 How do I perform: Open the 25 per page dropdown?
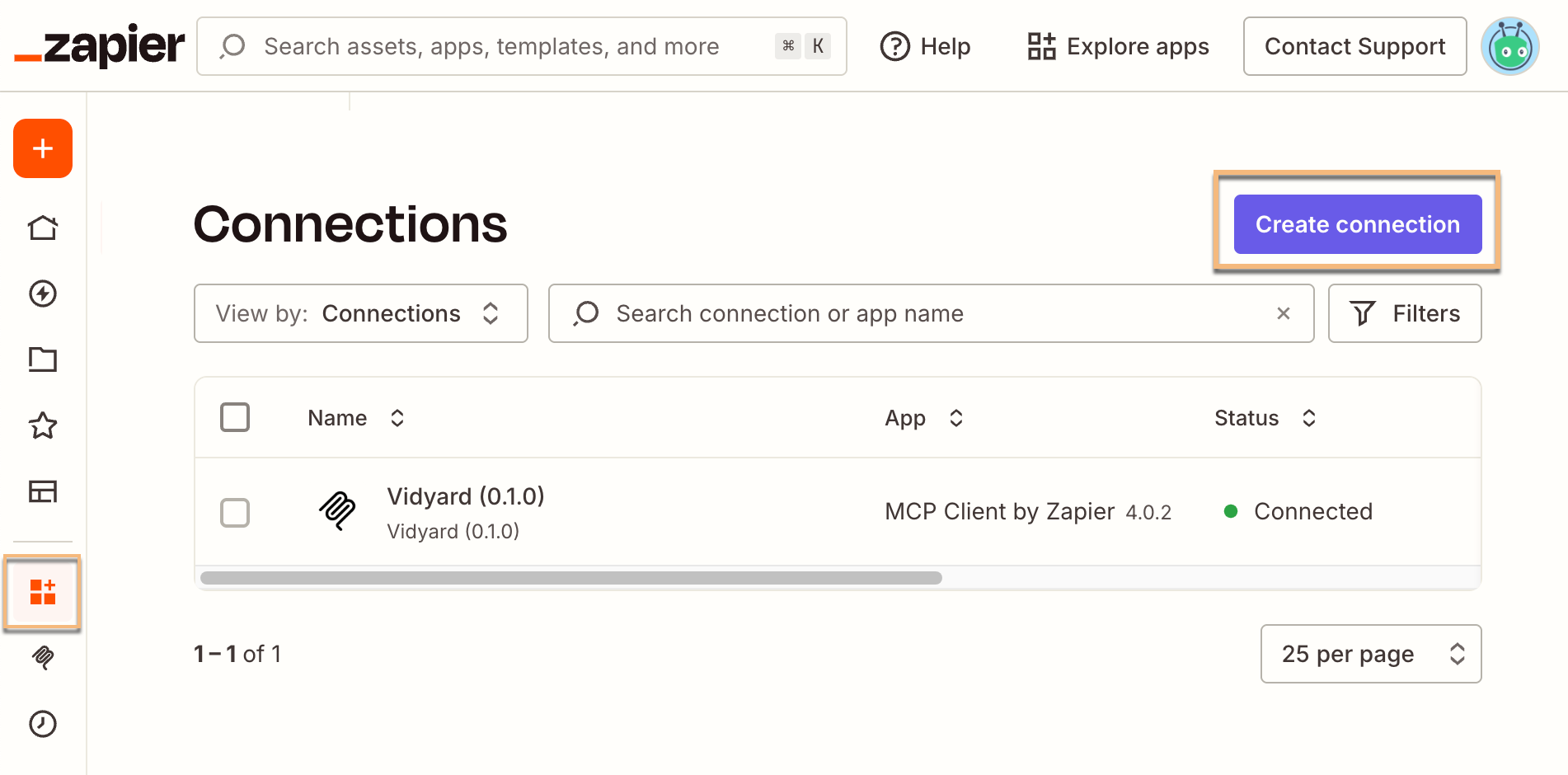click(x=1371, y=654)
